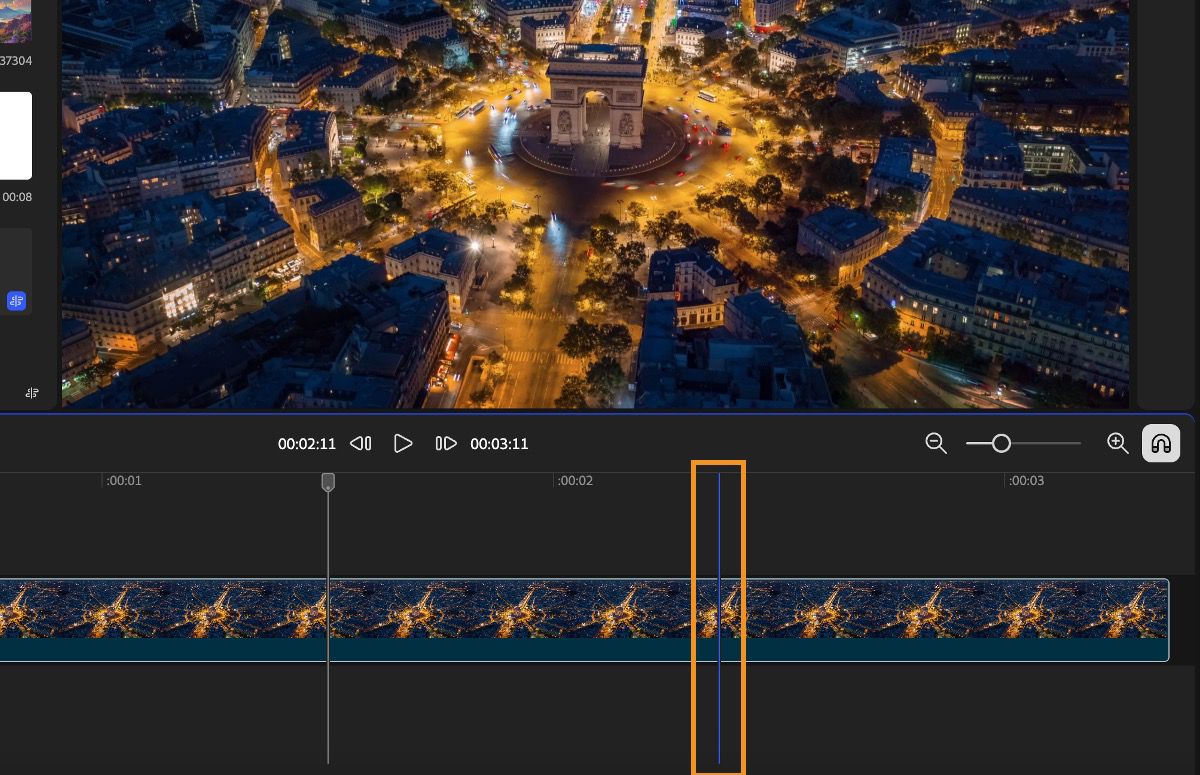Image resolution: width=1200 pixels, height=775 pixels.
Task: Click the total duration label 00:03:11
Action: [x=499, y=443]
